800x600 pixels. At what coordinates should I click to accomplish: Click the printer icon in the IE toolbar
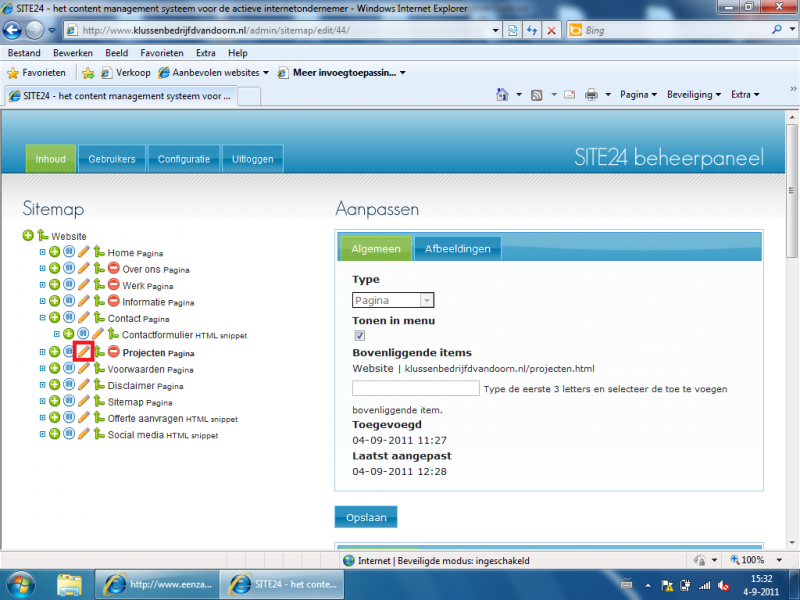[591, 95]
